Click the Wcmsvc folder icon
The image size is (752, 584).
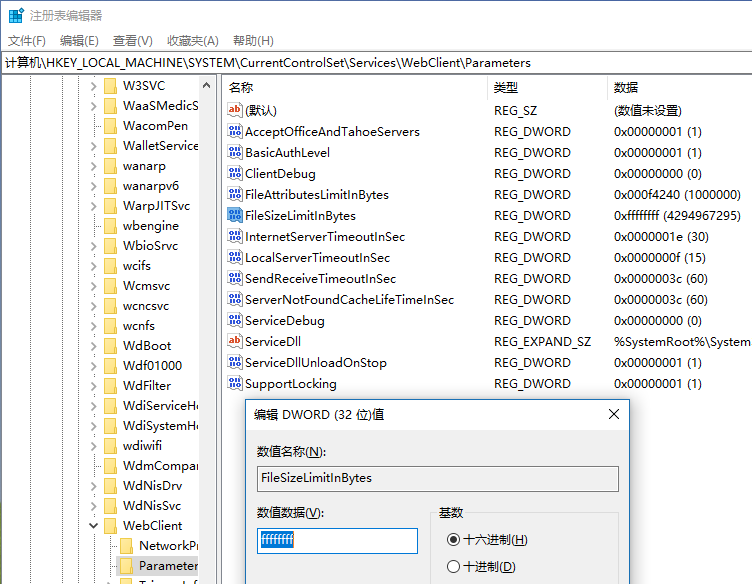(110, 286)
